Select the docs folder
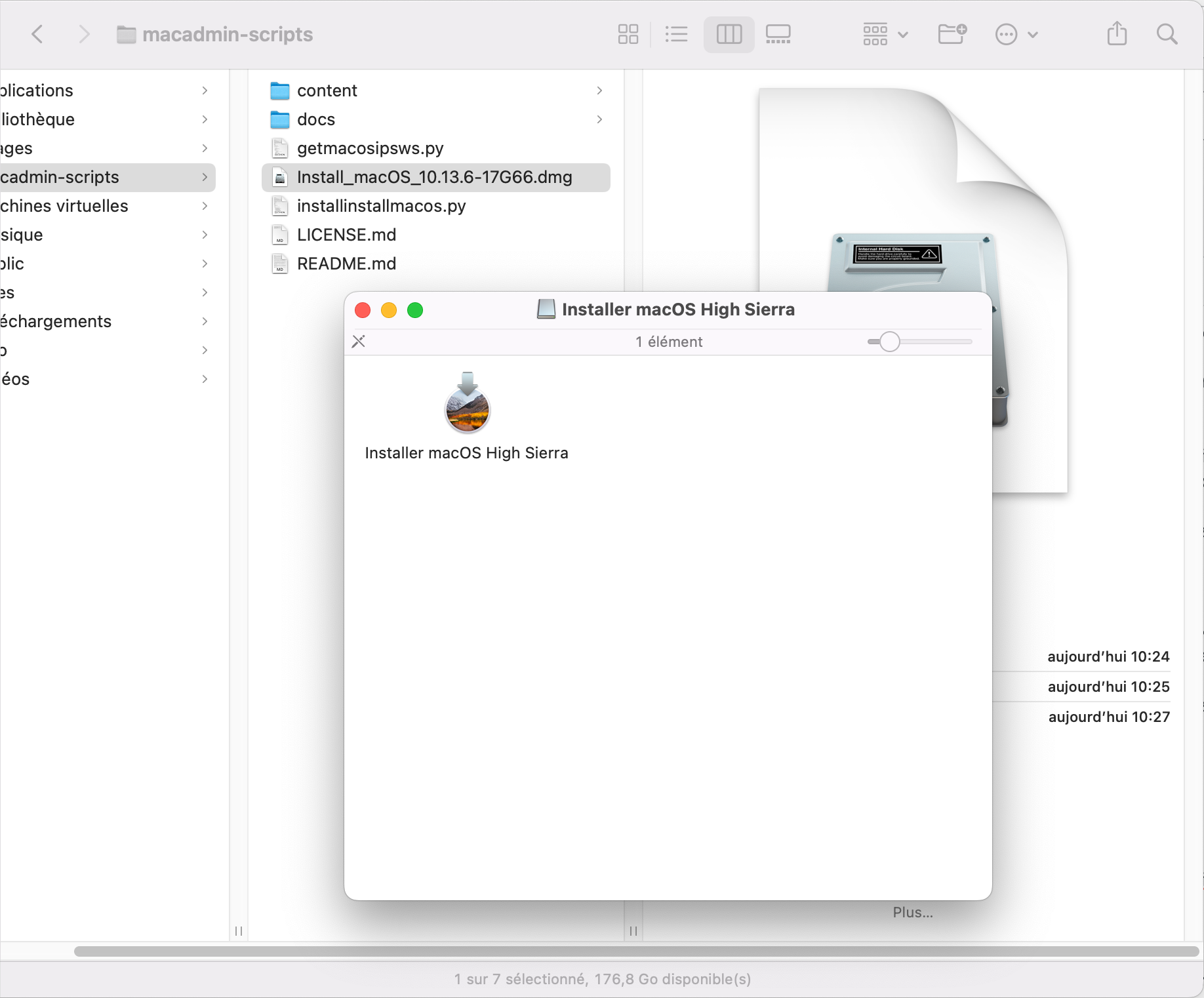The height and width of the screenshot is (998, 1204). tap(435, 119)
